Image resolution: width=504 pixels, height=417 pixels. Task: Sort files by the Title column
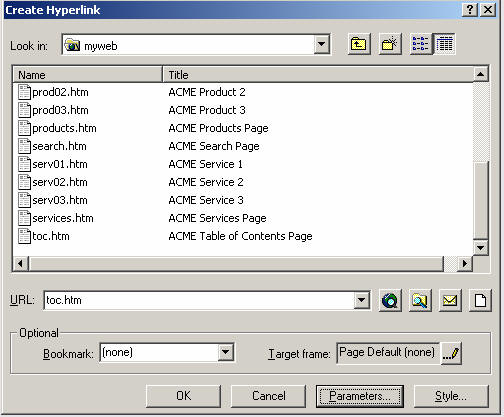coord(318,75)
